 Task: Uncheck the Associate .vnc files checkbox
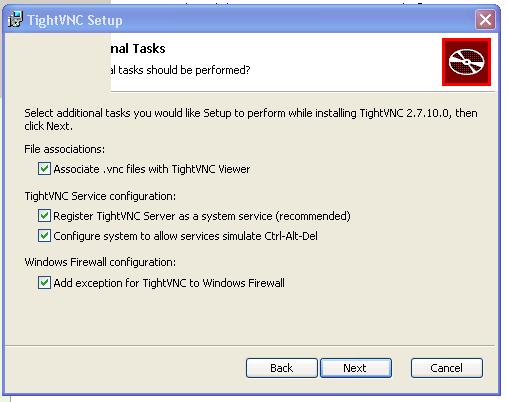click(x=44, y=169)
